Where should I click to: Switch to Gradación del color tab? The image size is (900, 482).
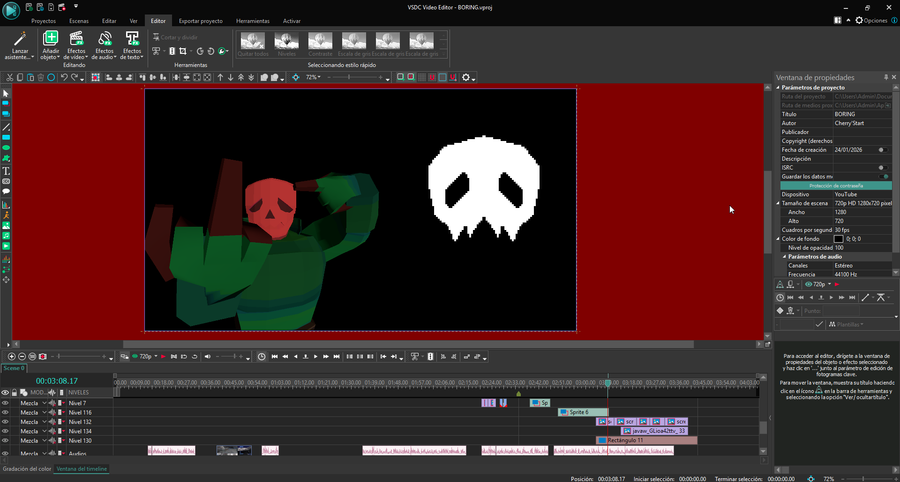(x=26, y=469)
